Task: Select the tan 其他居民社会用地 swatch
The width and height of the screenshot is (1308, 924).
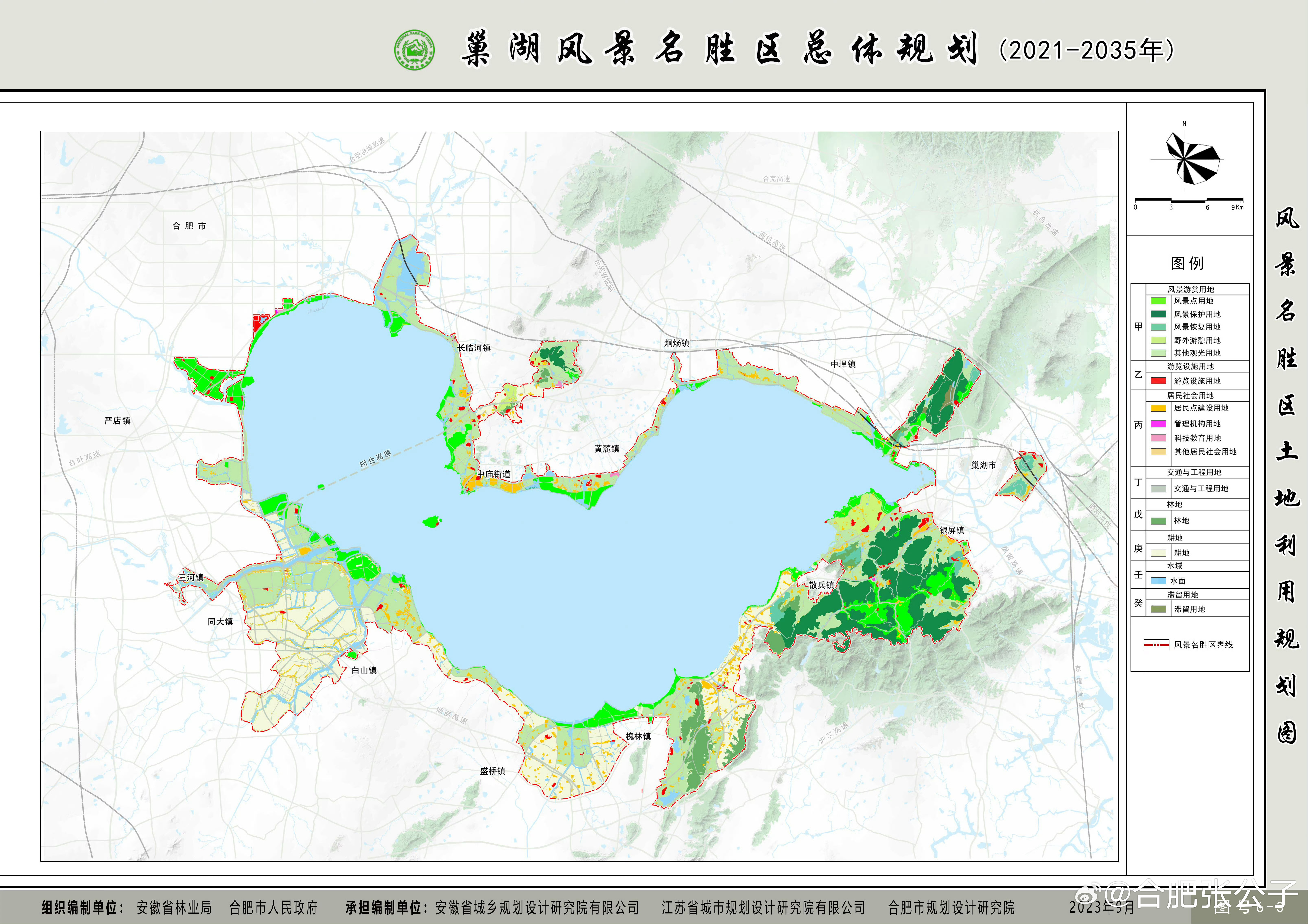Action: [1158, 452]
